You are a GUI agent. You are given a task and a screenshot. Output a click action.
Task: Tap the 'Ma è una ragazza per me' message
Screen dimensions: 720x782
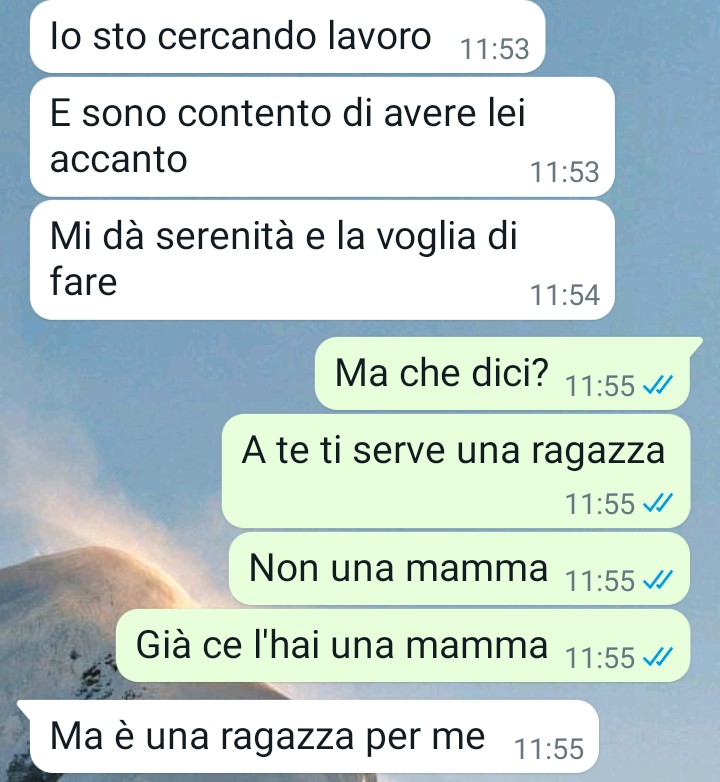(309, 737)
